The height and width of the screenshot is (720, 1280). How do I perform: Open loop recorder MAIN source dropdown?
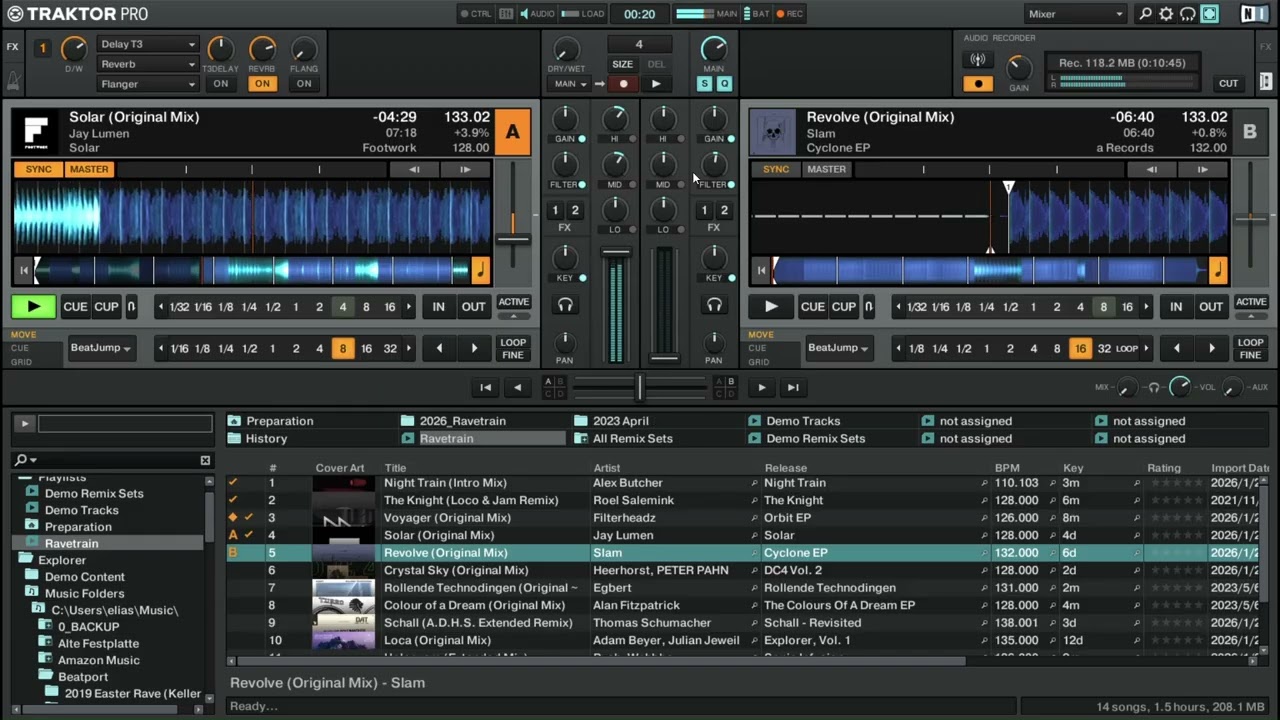567,84
